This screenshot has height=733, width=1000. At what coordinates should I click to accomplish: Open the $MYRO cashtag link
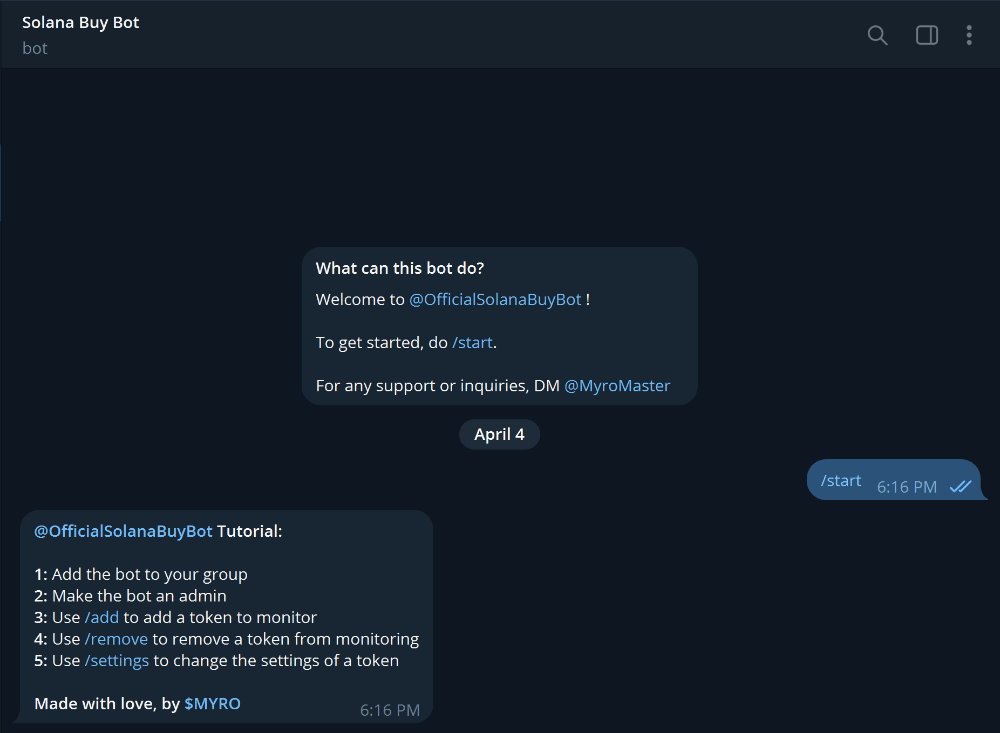tap(212, 704)
